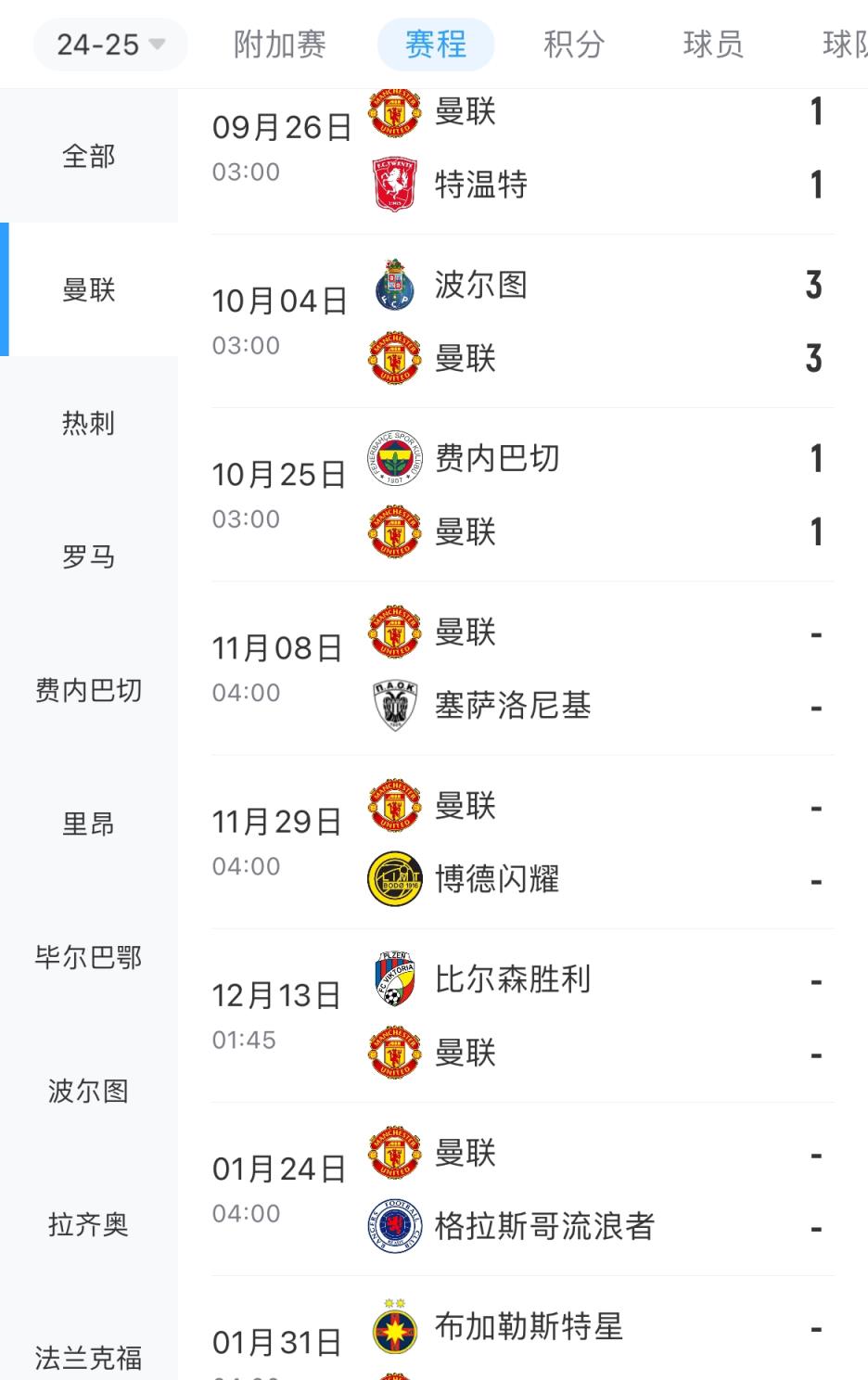Choose 费内巴切 in the sidebar list
Image resolution: width=868 pixels, height=1380 pixels.
(x=89, y=690)
